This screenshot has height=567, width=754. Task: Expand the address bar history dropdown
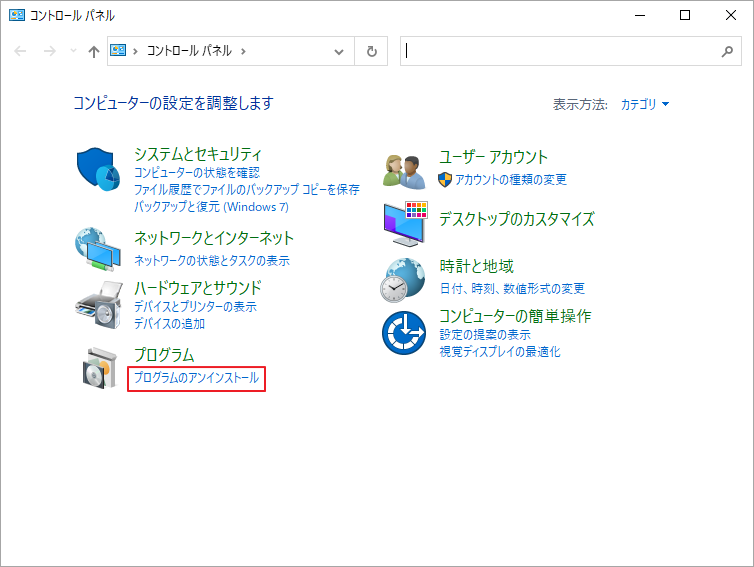pyautogui.click(x=339, y=51)
